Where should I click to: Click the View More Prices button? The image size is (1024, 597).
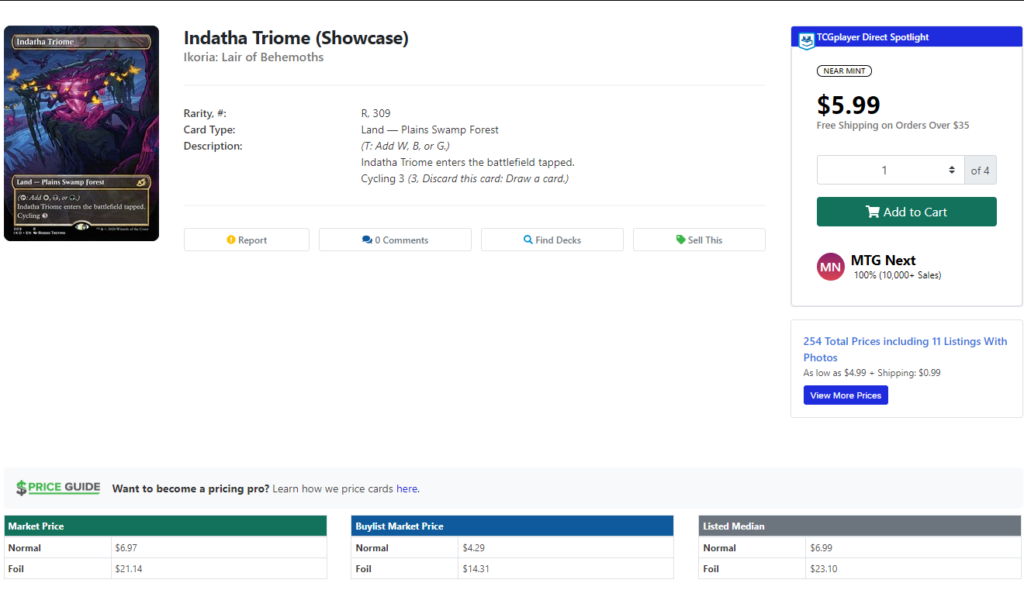tap(846, 395)
